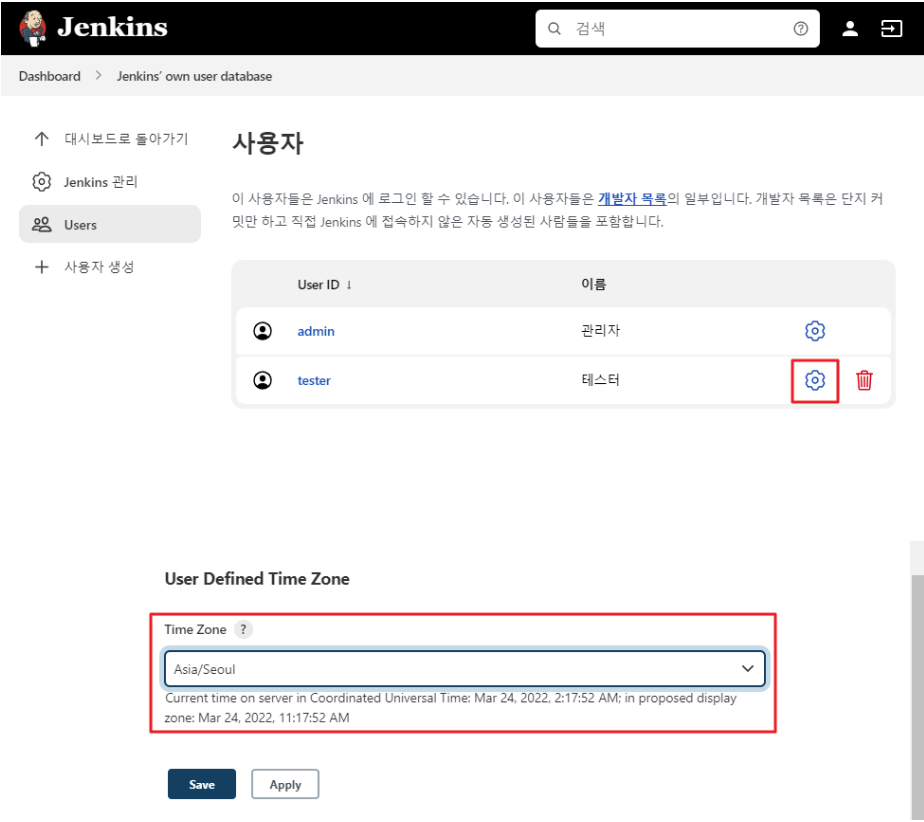Click the people icon beside Users

[41, 225]
